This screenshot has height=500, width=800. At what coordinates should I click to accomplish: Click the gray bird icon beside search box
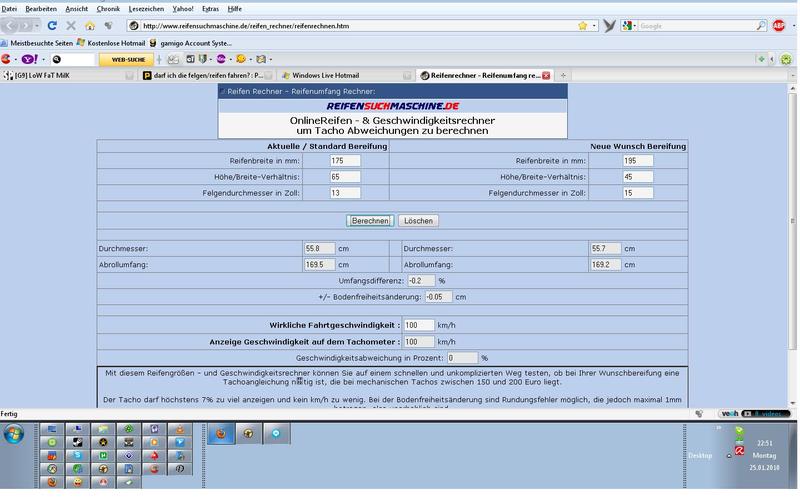[x=609, y=26]
